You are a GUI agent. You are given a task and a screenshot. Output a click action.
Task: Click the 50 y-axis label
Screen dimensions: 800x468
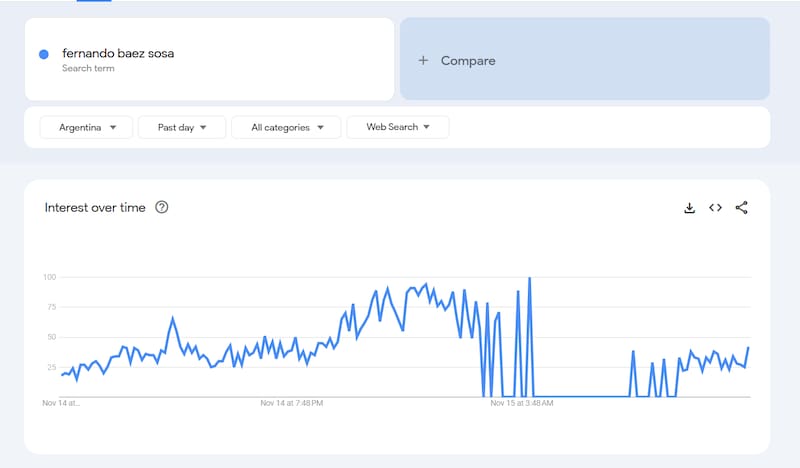pyautogui.click(x=52, y=337)
